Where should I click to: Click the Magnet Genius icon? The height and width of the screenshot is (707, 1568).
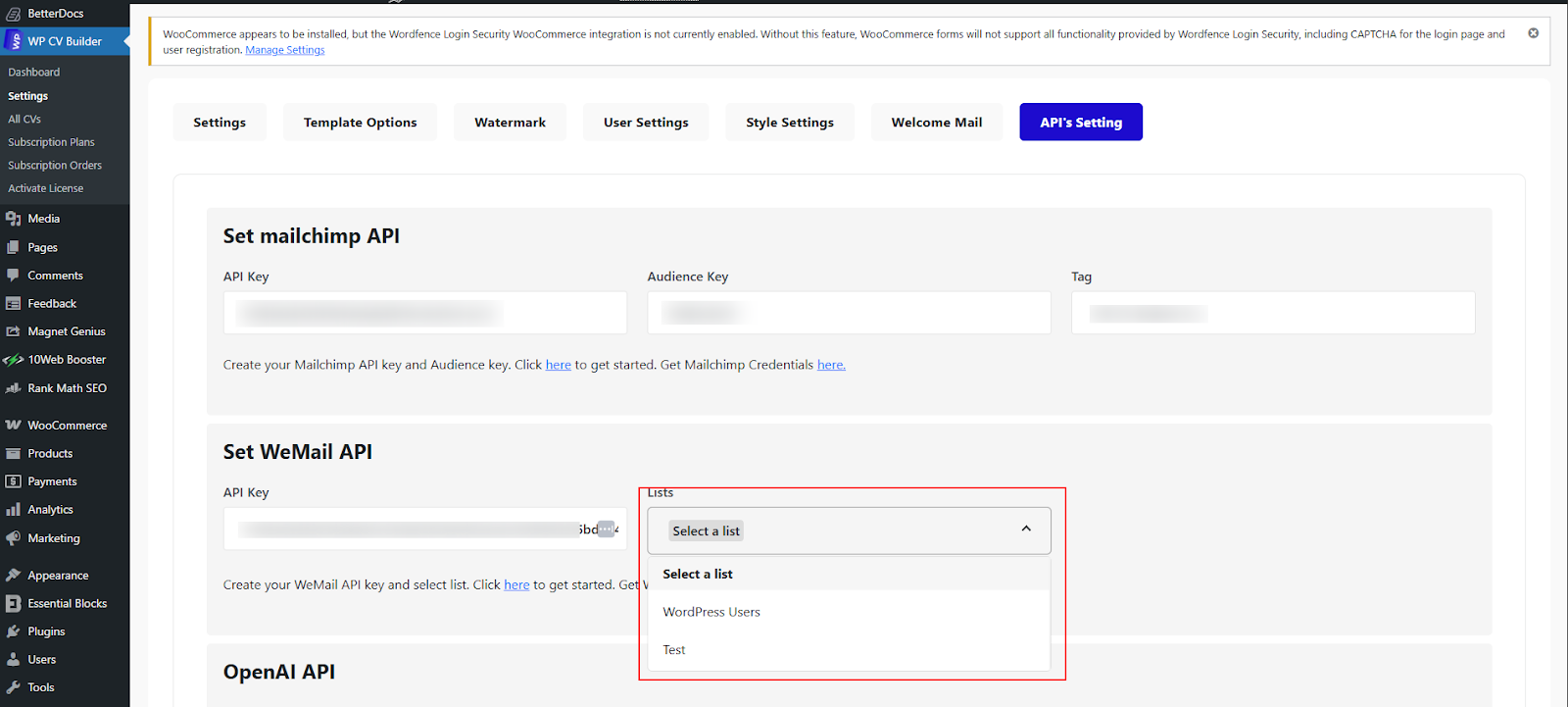(14, 331)
